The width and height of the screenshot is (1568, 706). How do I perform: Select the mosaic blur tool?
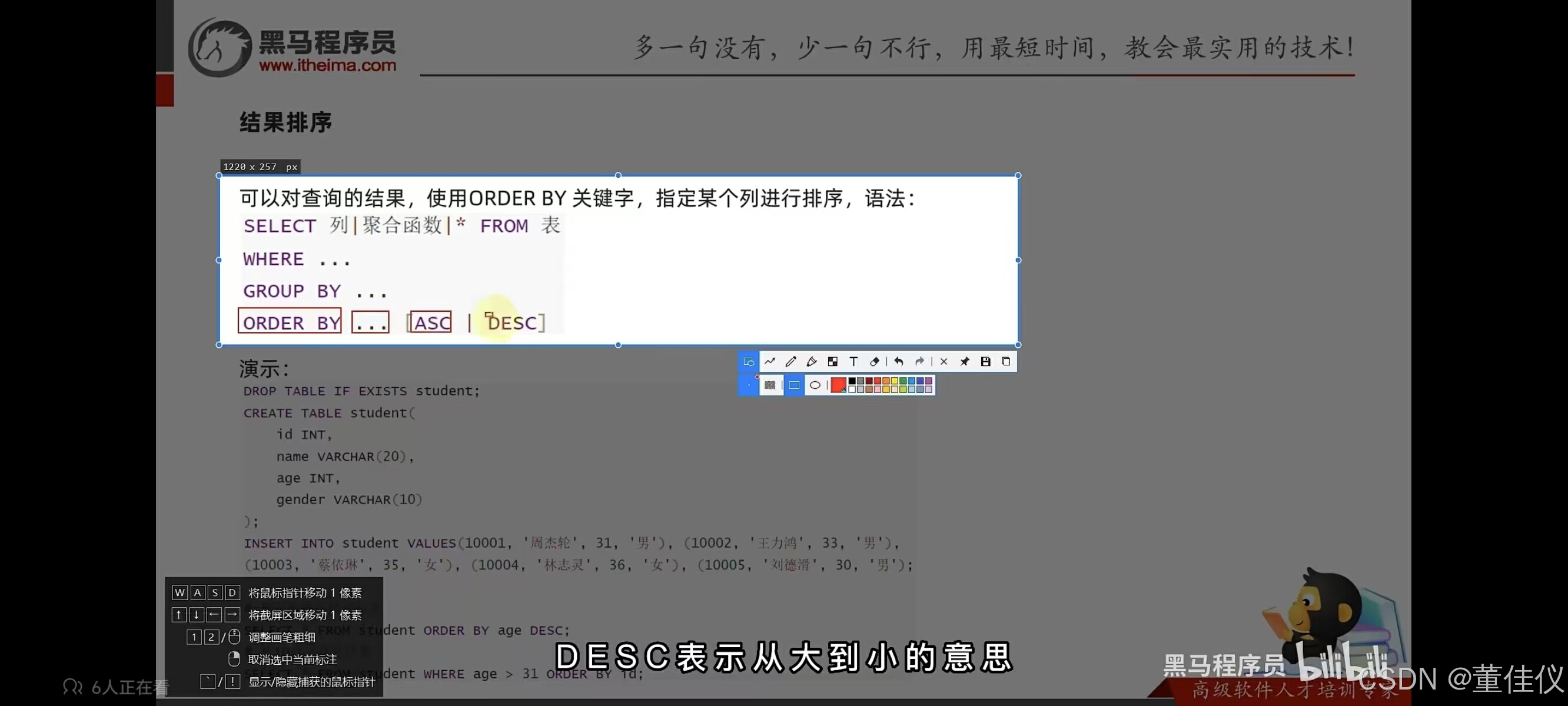point(832,361)
